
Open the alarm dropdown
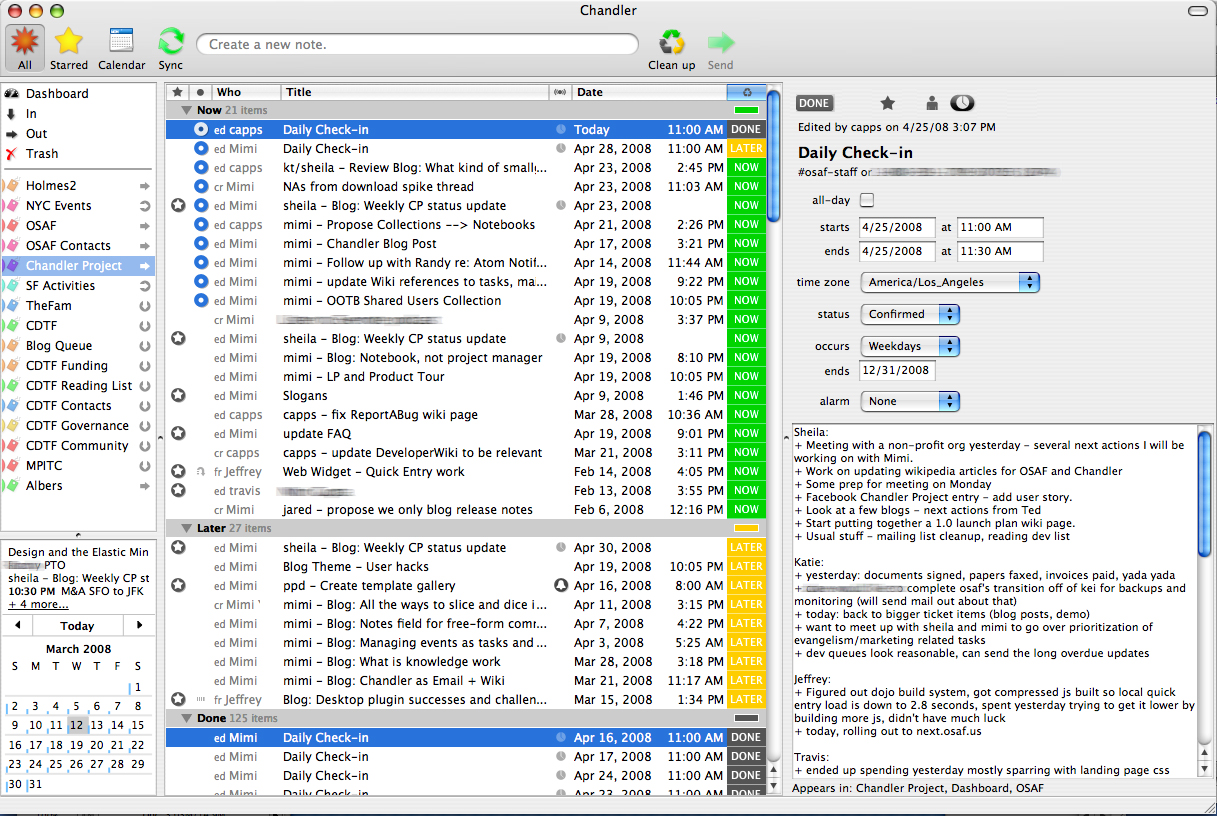coord(909,401)
